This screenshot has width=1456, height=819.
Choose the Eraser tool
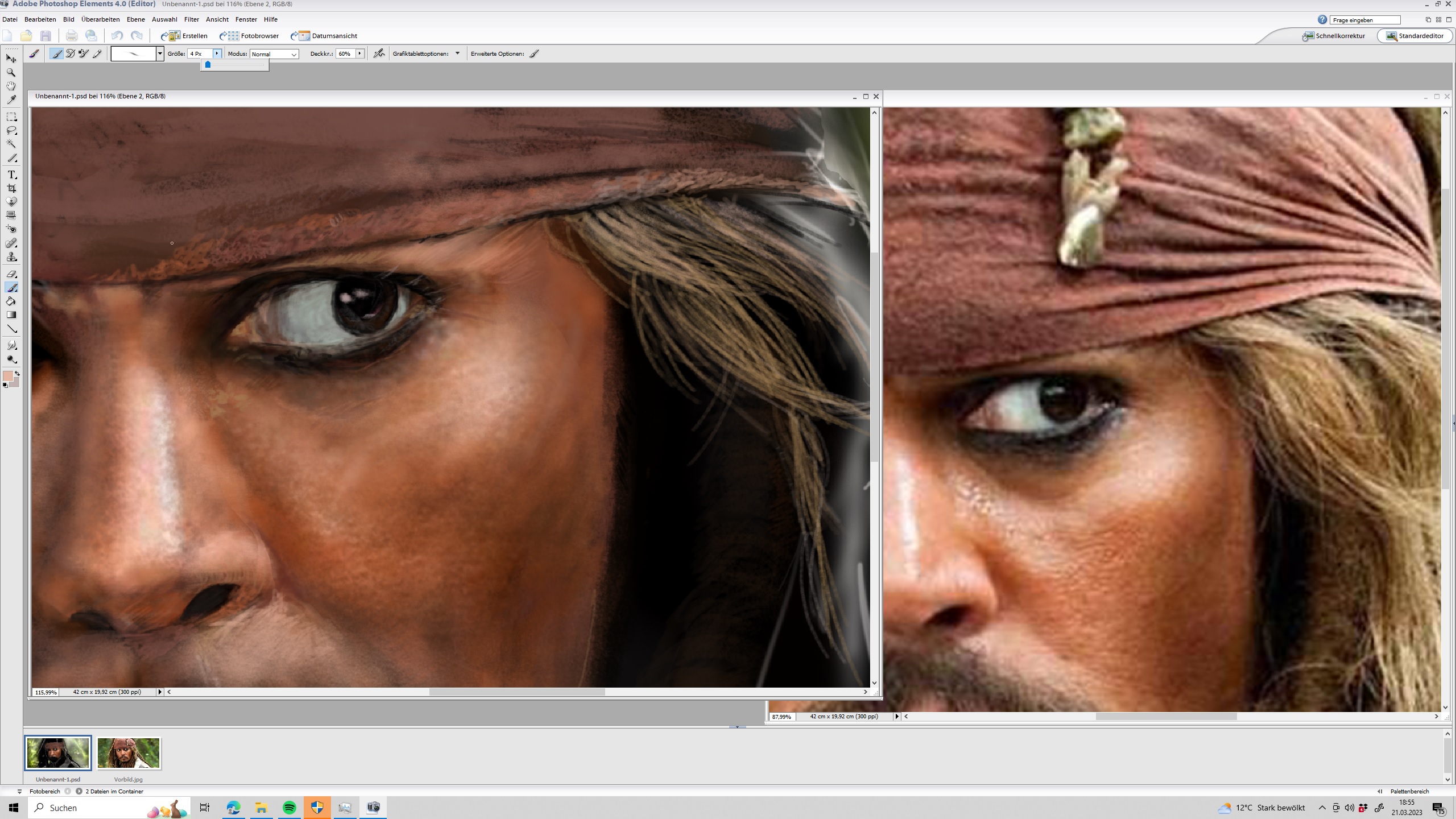click(x=11, y=274)
